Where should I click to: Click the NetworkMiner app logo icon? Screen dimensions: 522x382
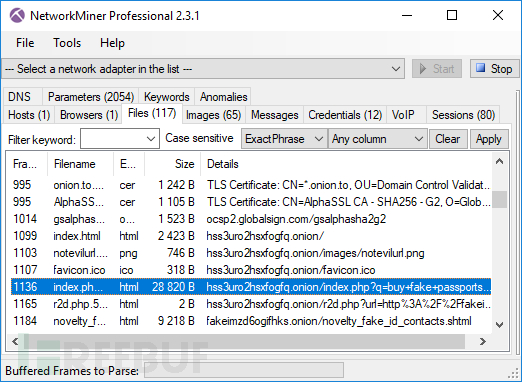17,15
